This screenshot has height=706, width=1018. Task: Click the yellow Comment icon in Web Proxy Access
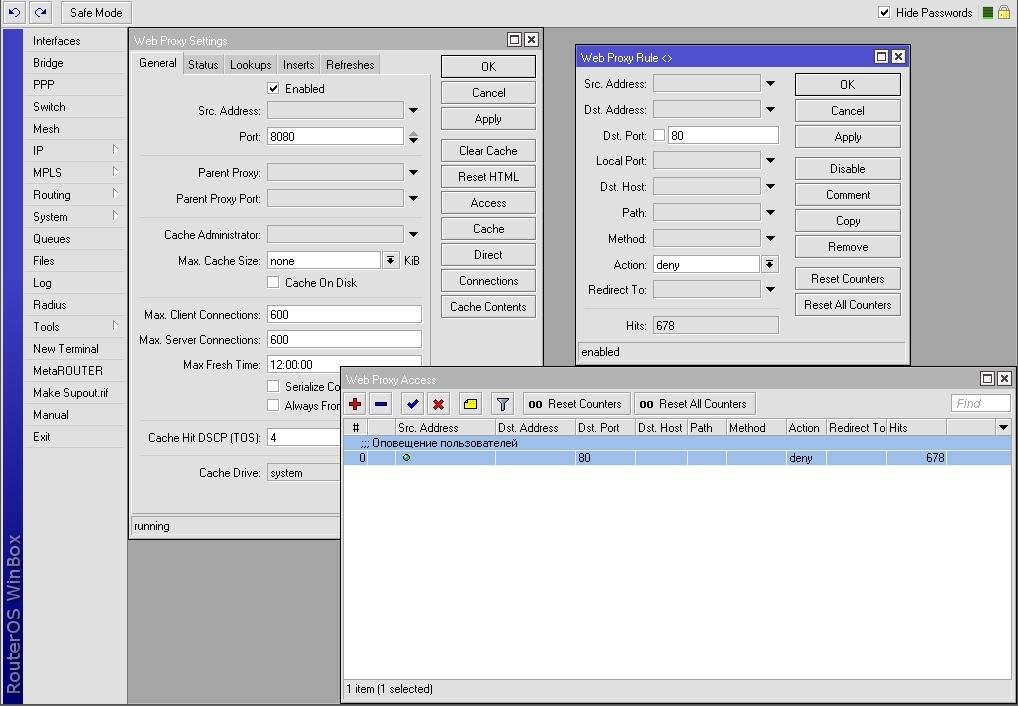470,404
